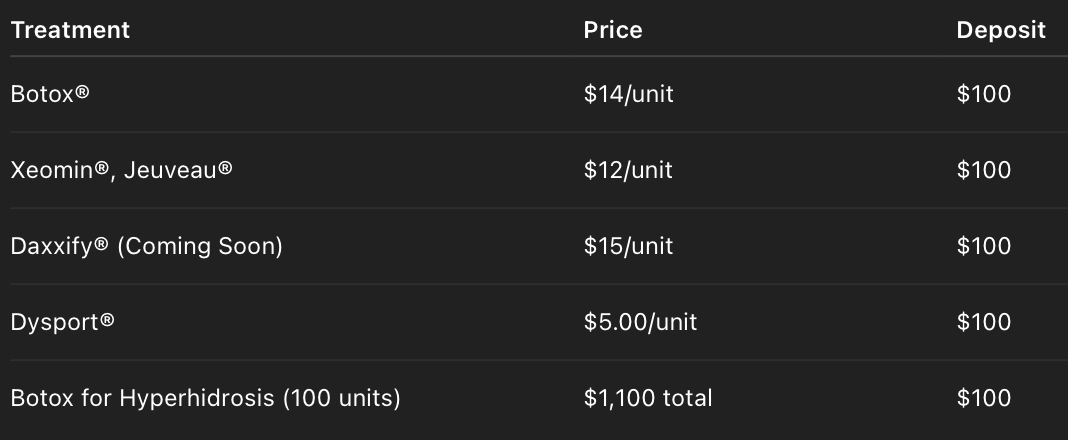Click the $1,100 total price

pos(648,398)
